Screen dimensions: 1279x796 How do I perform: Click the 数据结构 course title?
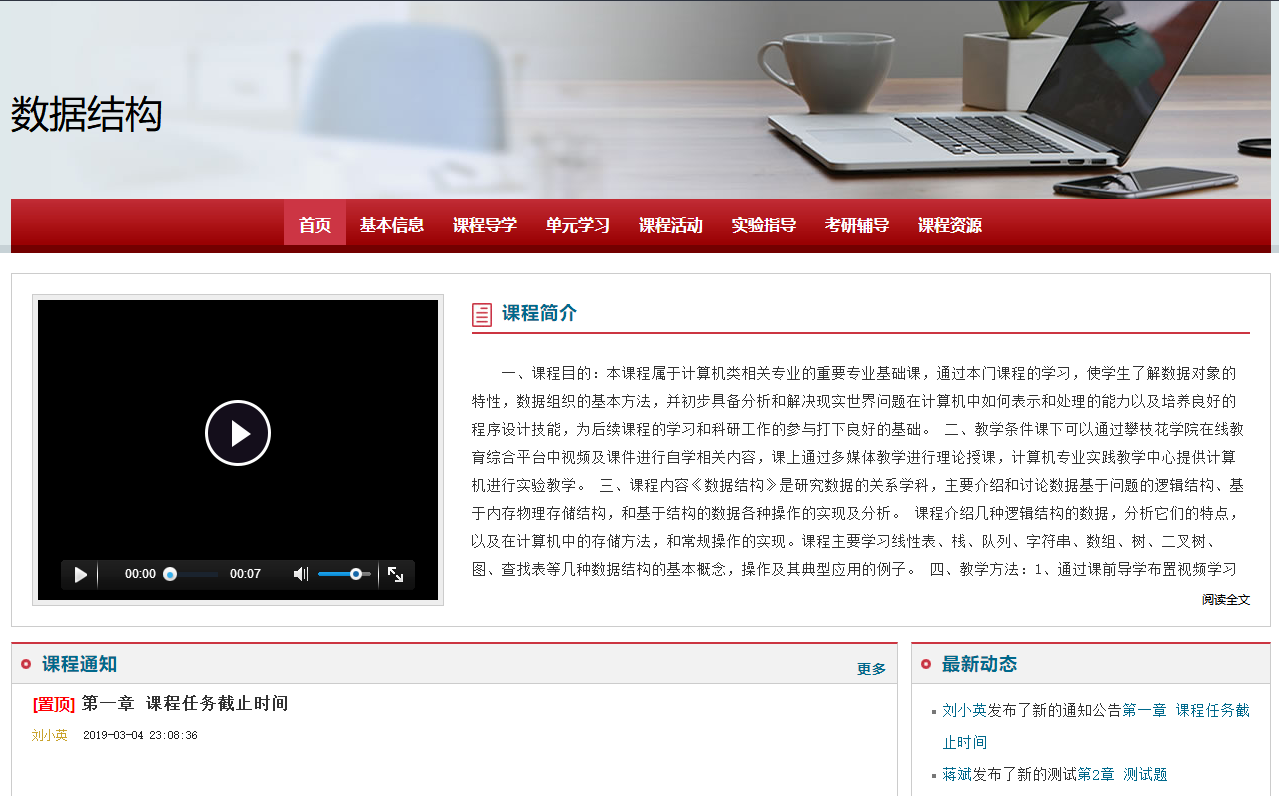coord(86,115)
